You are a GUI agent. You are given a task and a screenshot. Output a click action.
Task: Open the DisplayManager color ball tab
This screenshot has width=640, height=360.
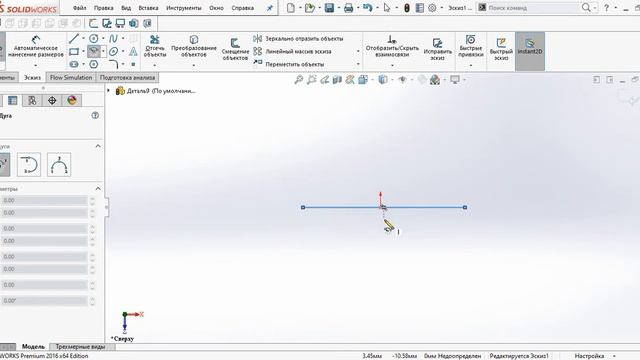72,100
